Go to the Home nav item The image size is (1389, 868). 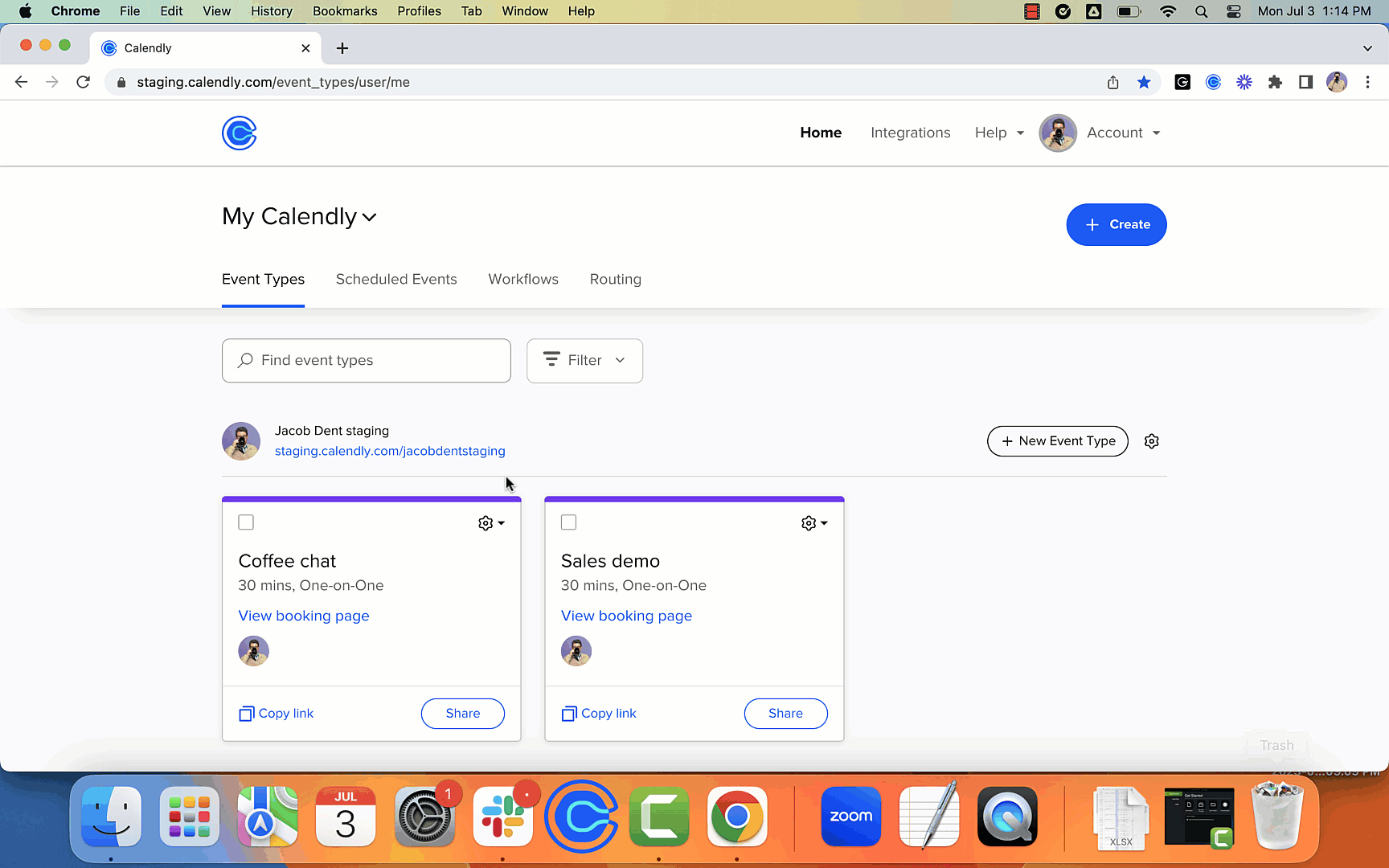(821, 133)
